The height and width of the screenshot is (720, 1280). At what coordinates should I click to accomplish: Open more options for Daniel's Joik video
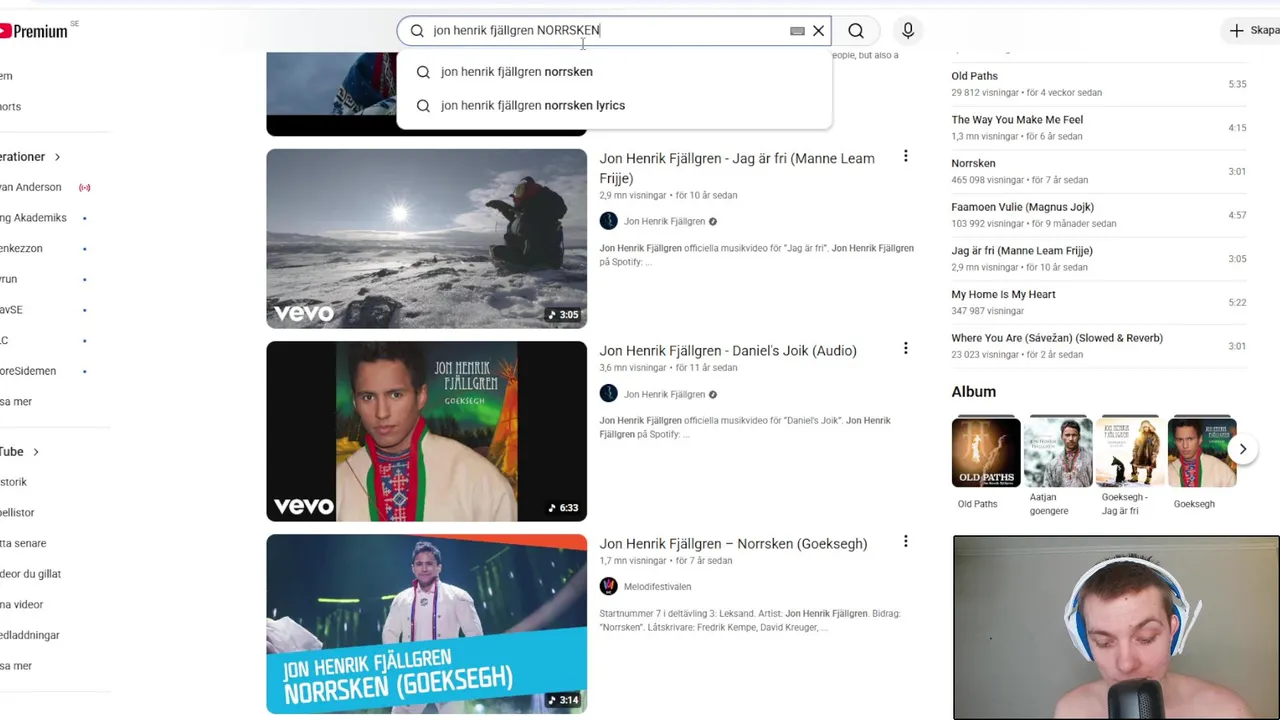[905, 348]
